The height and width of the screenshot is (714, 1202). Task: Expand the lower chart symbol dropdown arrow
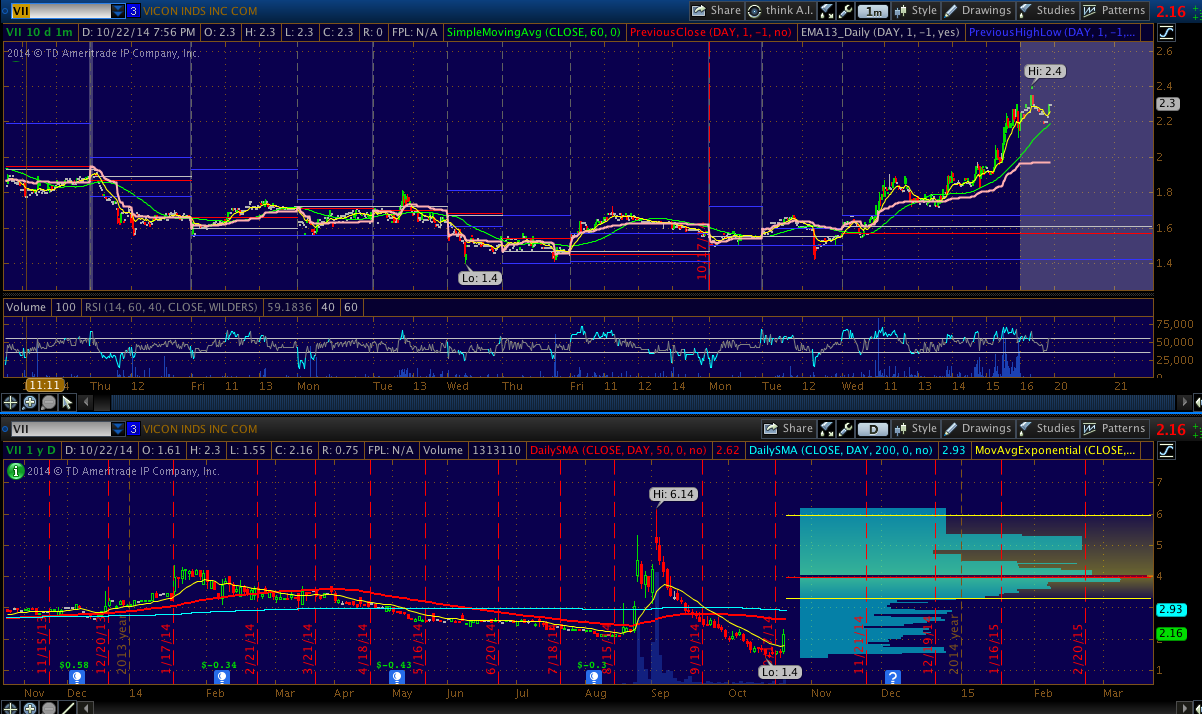118,429
